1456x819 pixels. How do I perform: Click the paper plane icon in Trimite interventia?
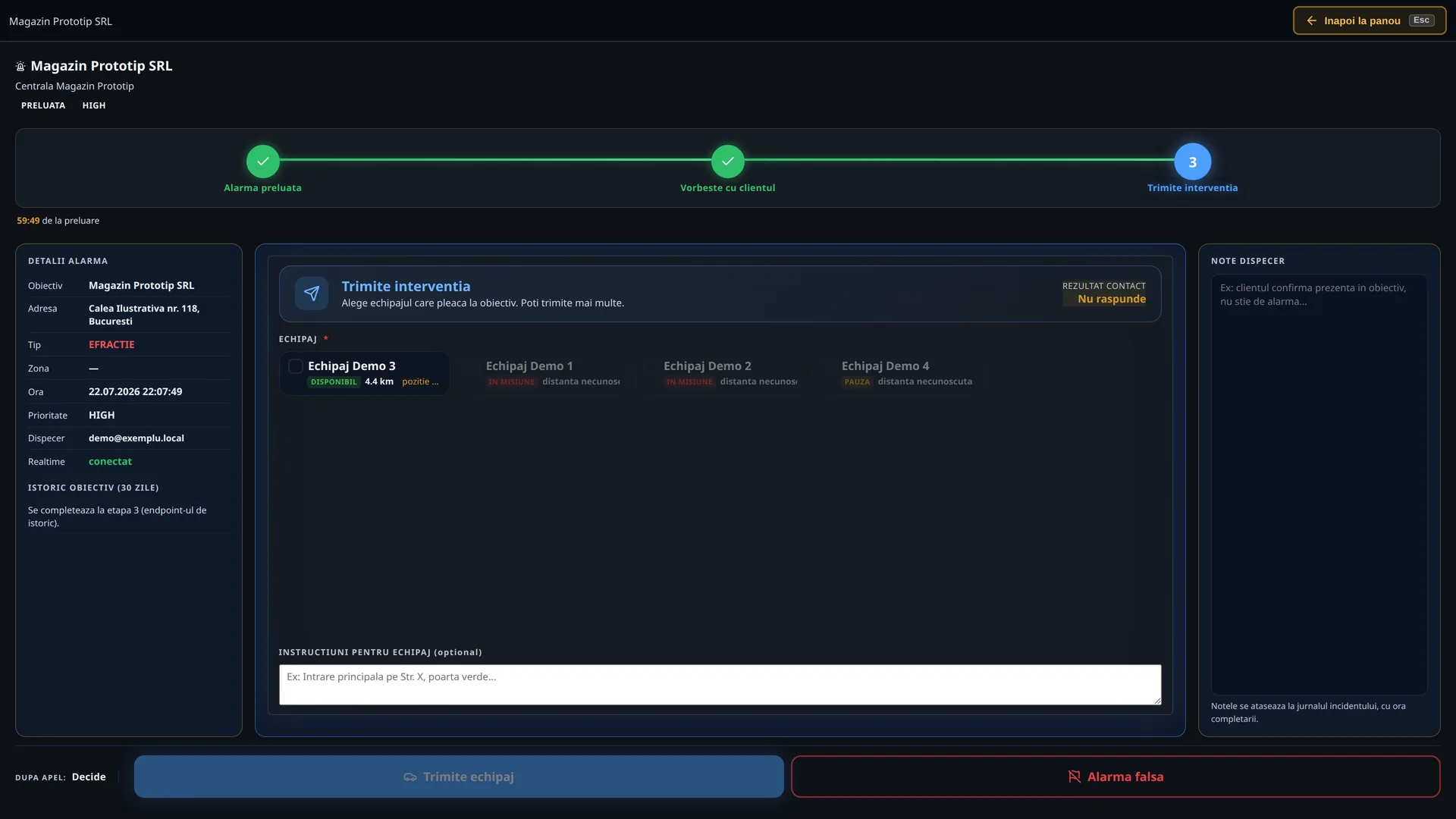[x=312, y=293]
